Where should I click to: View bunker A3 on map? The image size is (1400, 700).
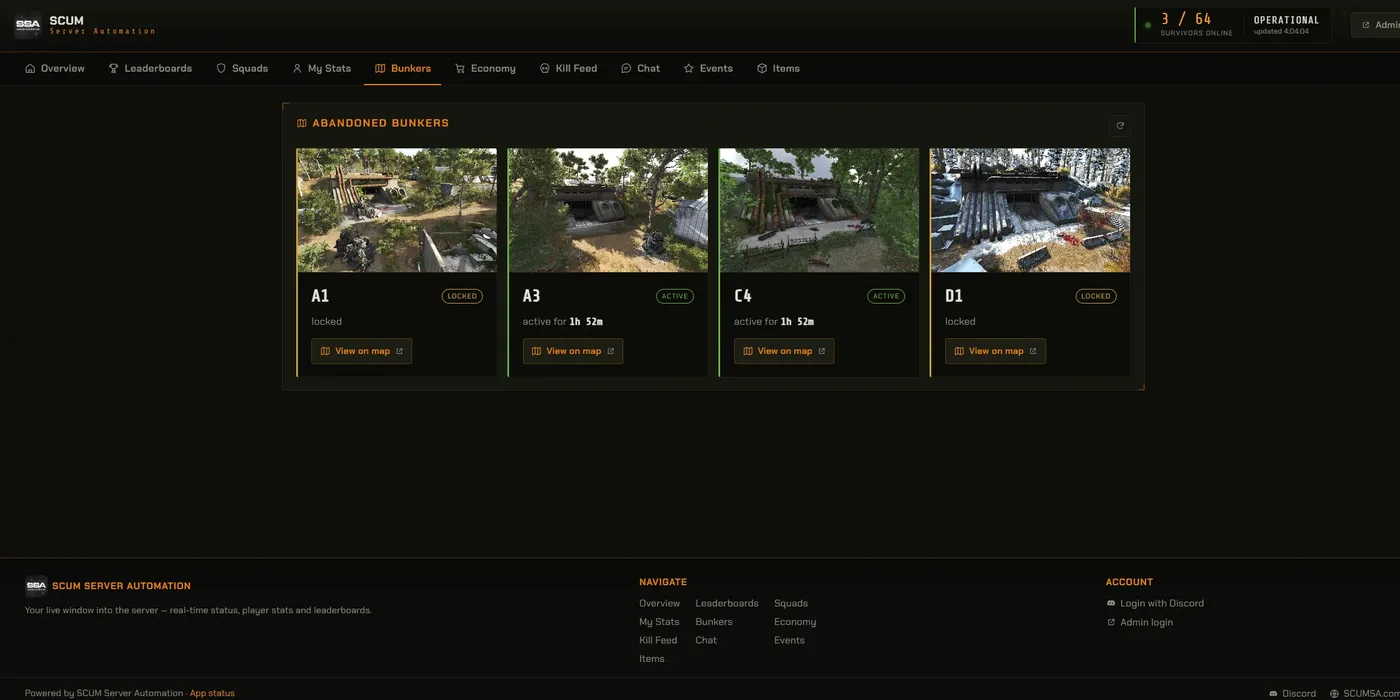573,351
